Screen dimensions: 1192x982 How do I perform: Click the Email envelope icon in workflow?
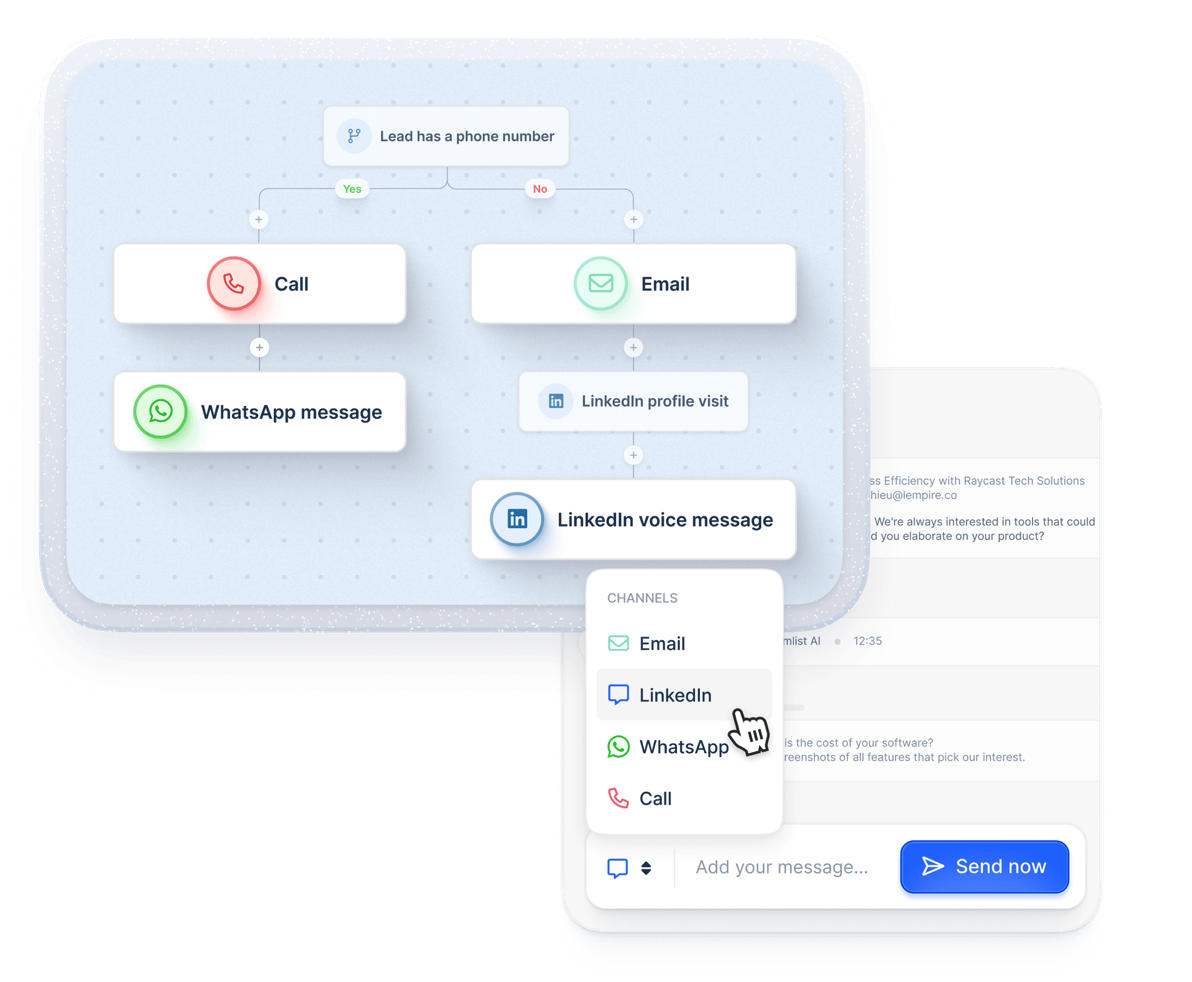[601, 284]
